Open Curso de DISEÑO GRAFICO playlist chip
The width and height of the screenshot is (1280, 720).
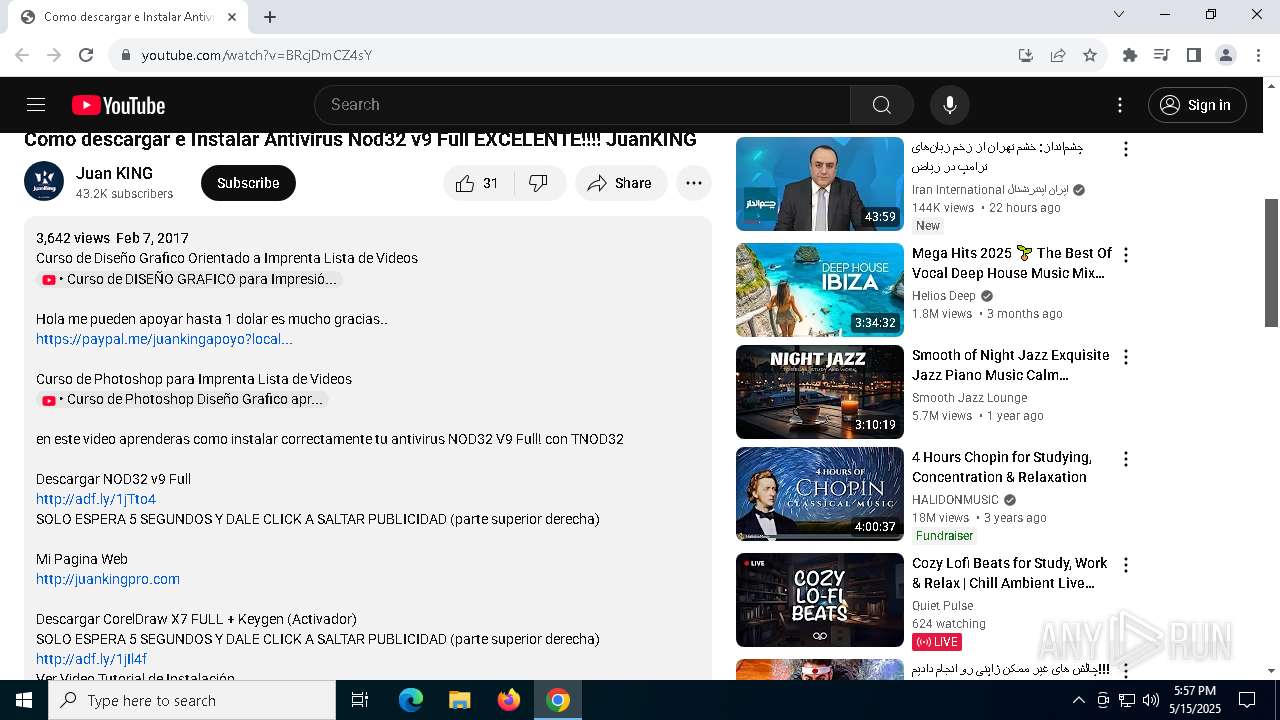tap(189, 280)
